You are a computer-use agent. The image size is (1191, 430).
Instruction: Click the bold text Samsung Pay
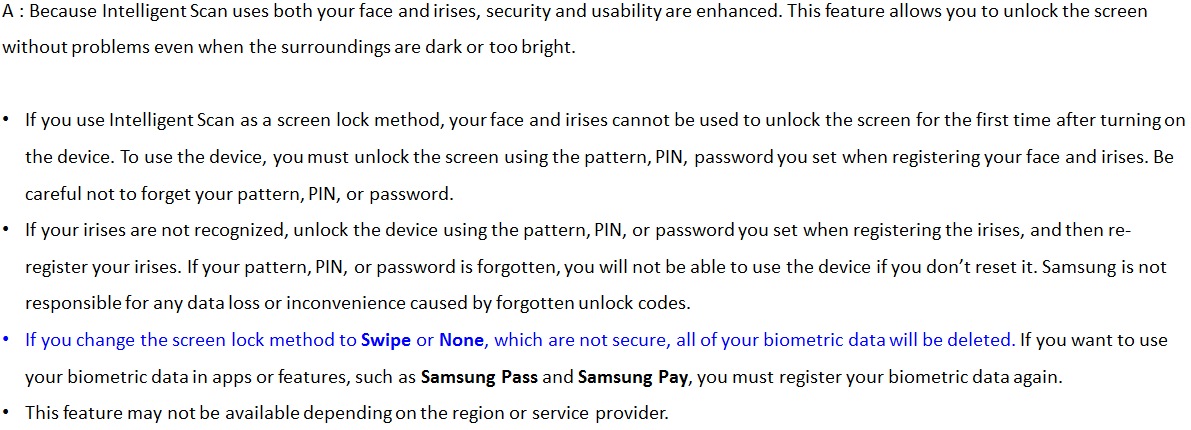coord(633,377)
